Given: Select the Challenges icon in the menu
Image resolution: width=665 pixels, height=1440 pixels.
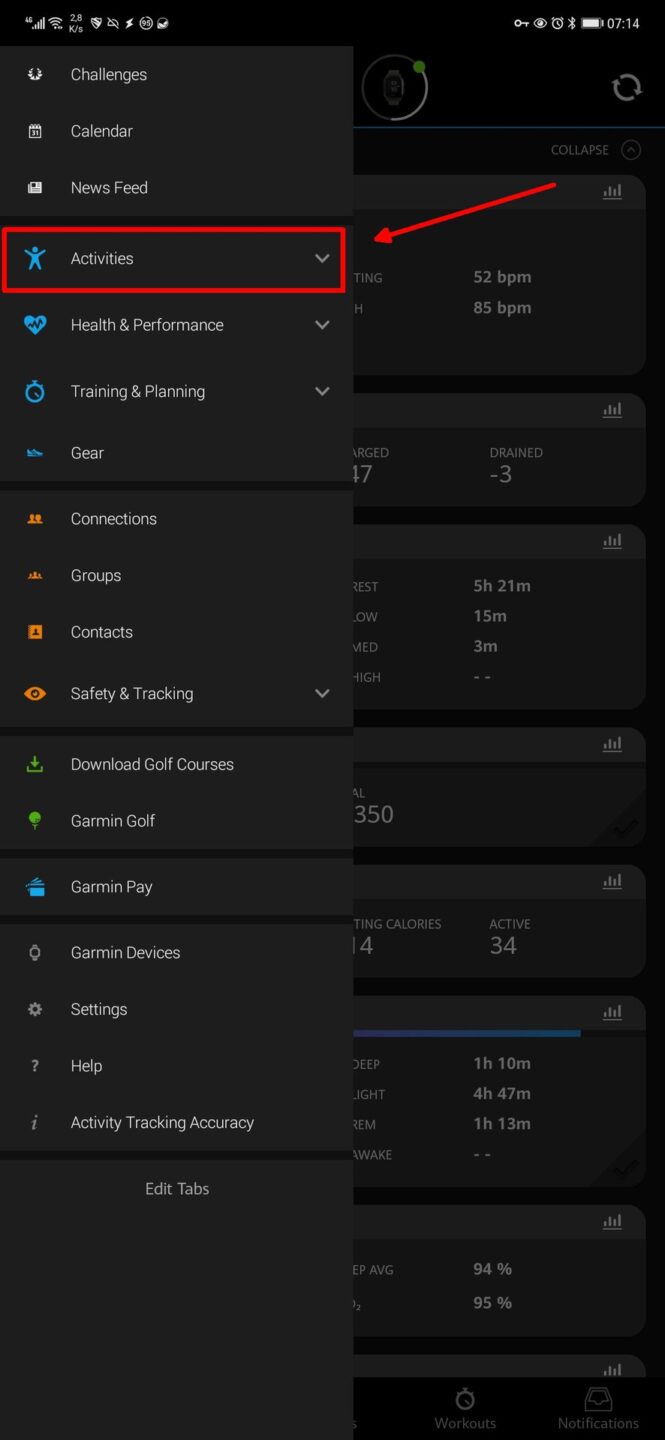Looking at the screenshot, I should (x=34, y=74).
